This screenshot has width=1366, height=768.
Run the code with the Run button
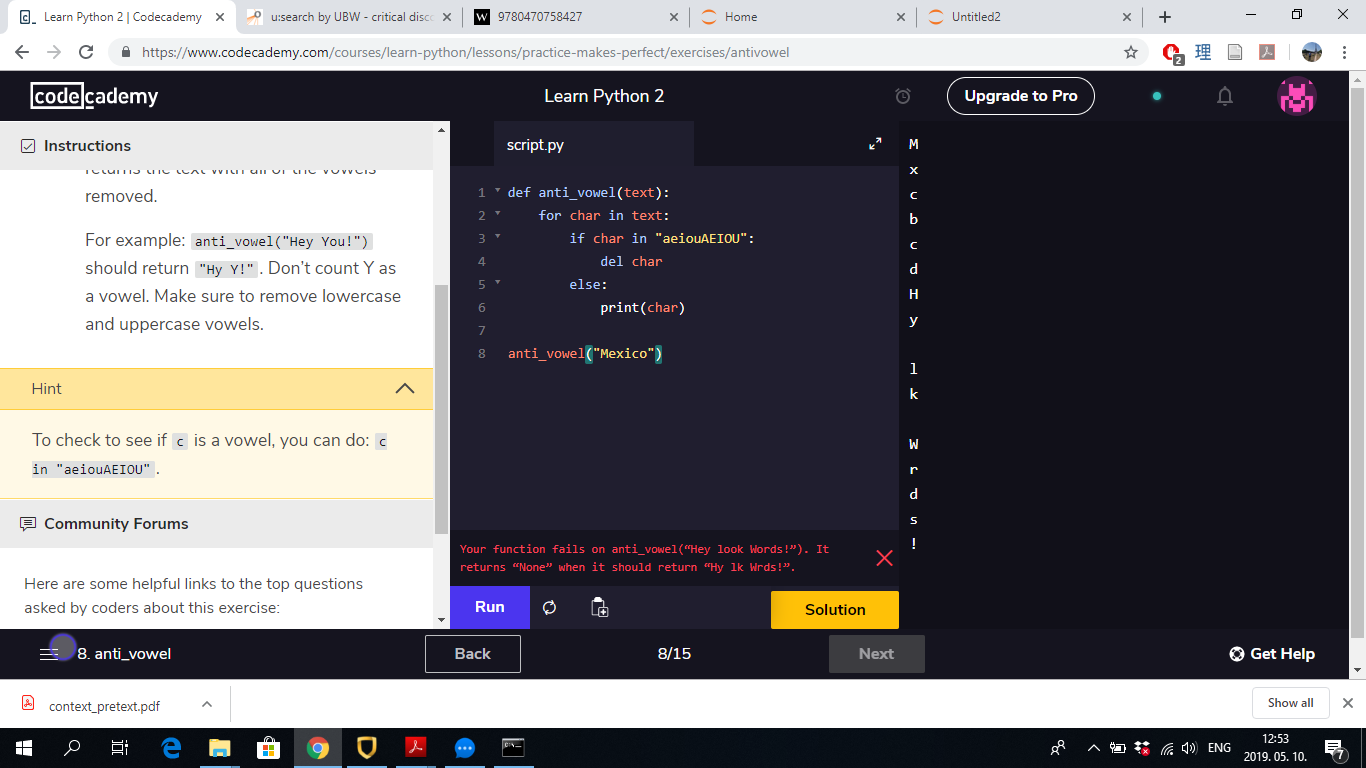[490, 607]
